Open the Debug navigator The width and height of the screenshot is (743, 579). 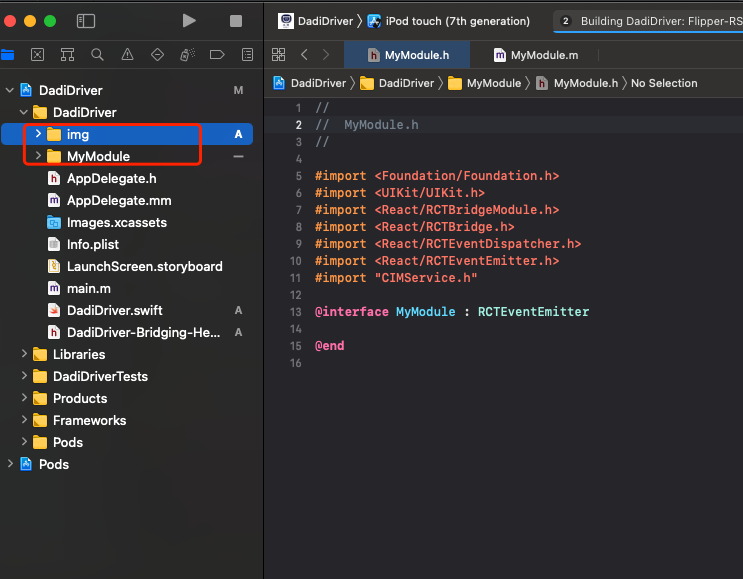click(188, 55)
